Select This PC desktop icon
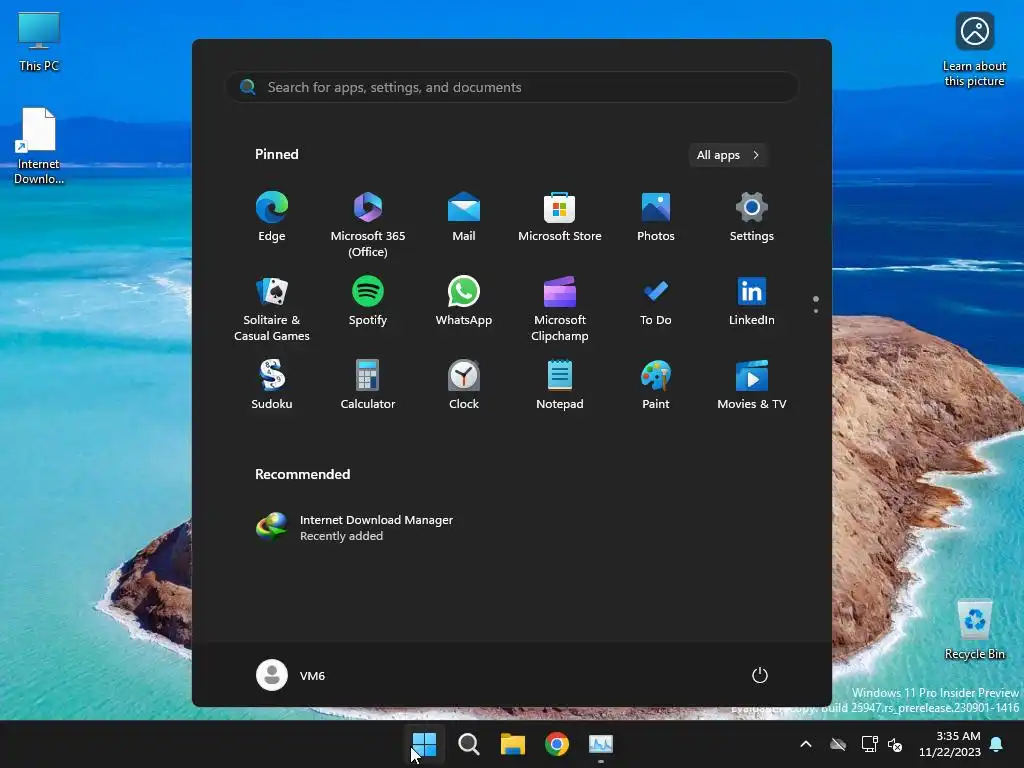Viewport: 1024px width, 768px height. [39, 41]
